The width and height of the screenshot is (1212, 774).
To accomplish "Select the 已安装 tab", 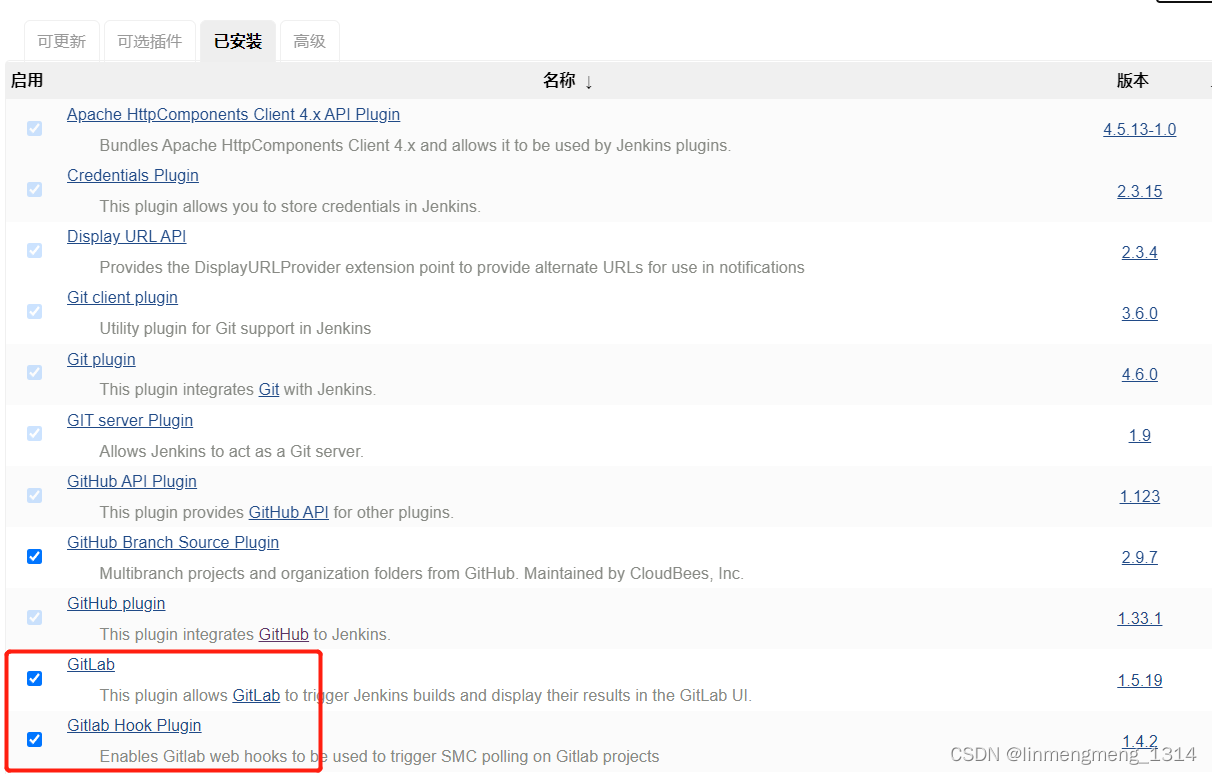I will 238,41.
